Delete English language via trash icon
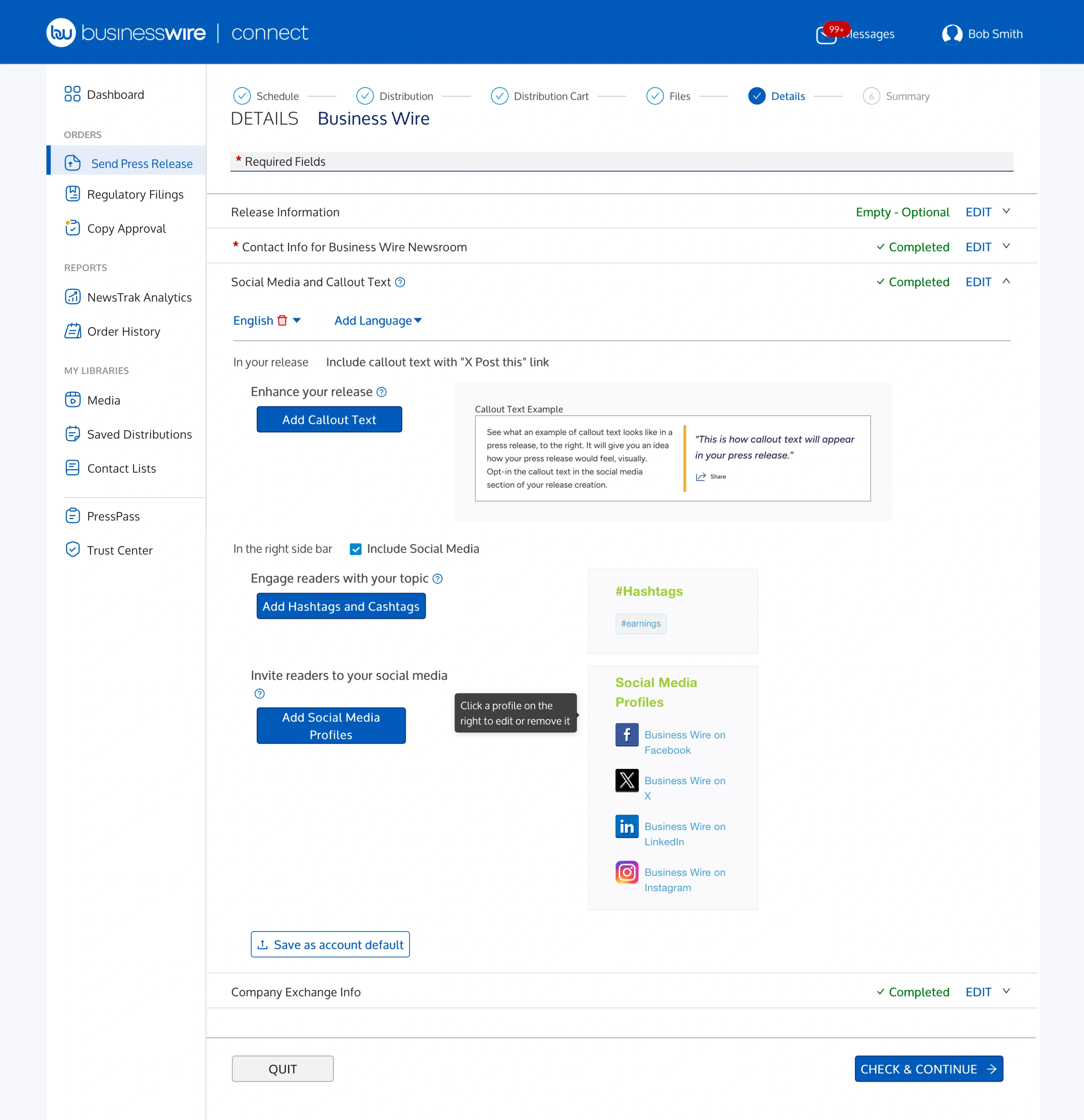The width and height of the screenshot is (1084, 1120). (282, 320)
